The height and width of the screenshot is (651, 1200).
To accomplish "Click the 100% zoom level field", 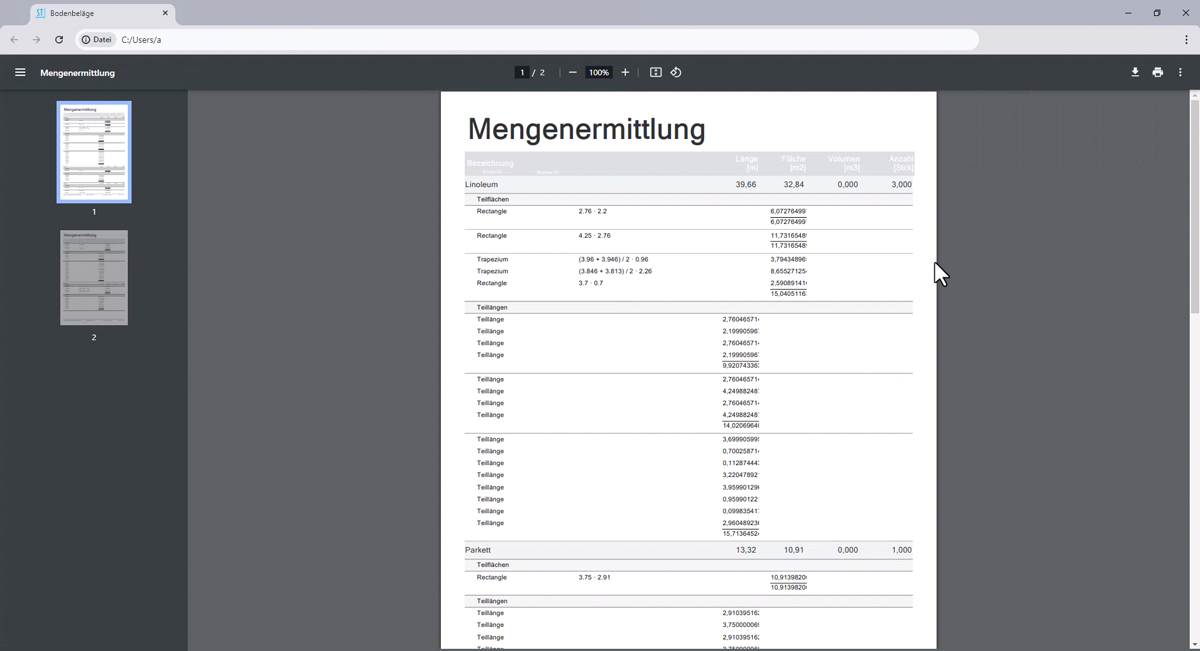I will click(598, 73).
